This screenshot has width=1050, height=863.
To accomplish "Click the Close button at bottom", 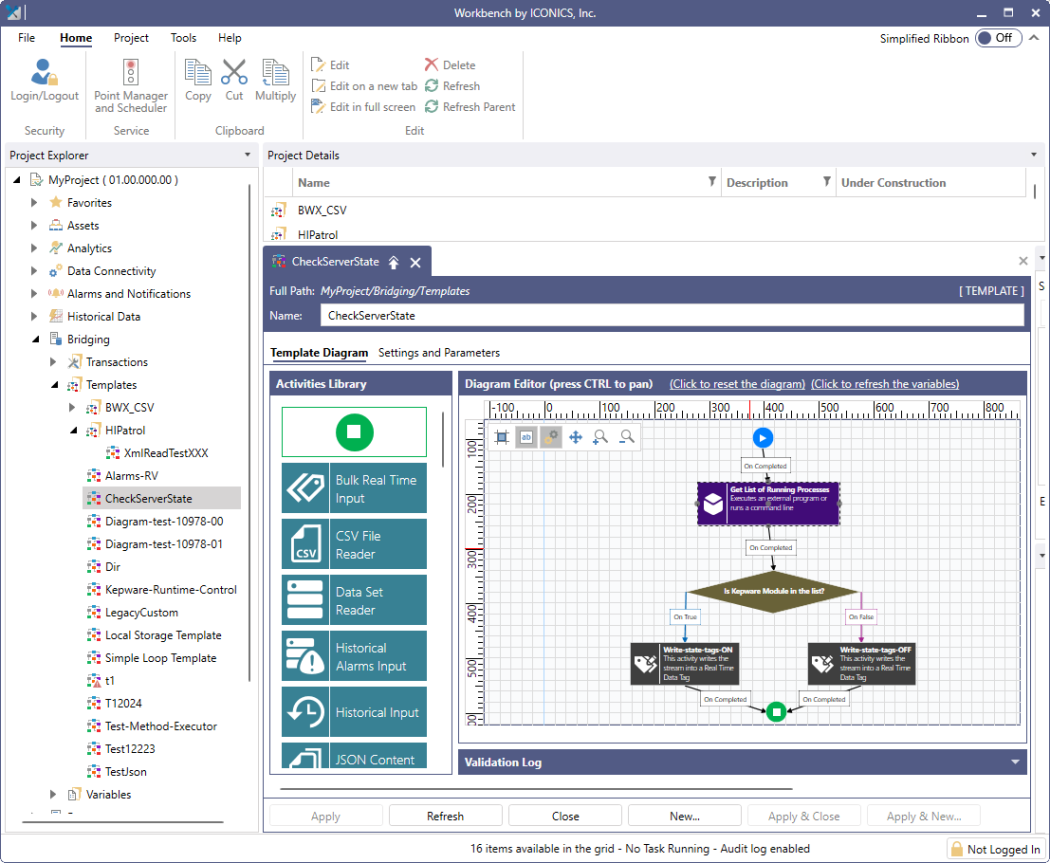I will coord(565,816).
